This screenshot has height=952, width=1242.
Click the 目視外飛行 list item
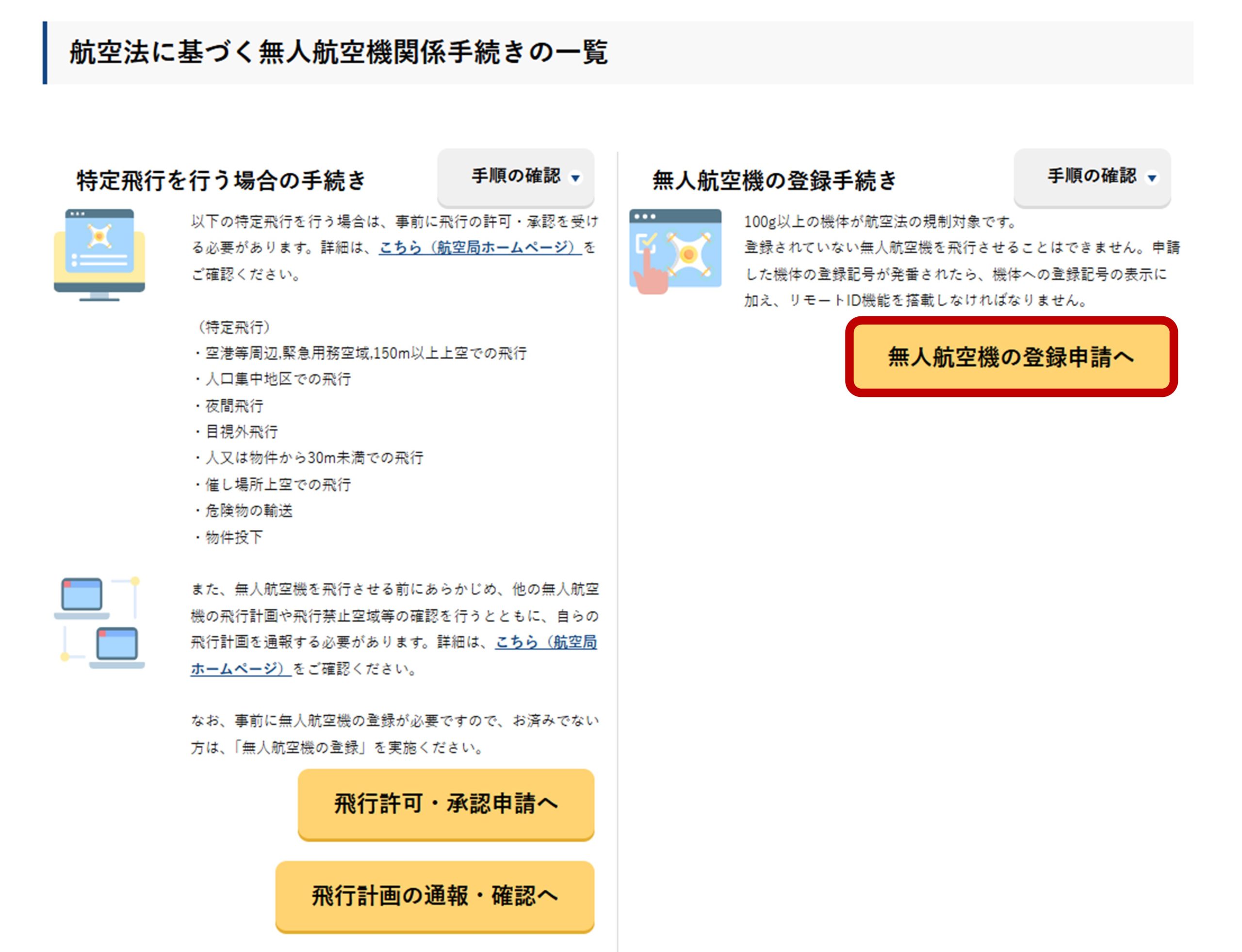[x=242, y=432]
